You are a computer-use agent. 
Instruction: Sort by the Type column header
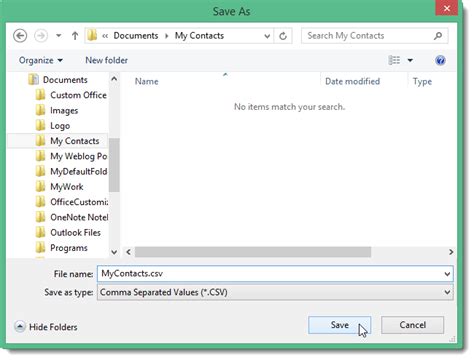422,81
